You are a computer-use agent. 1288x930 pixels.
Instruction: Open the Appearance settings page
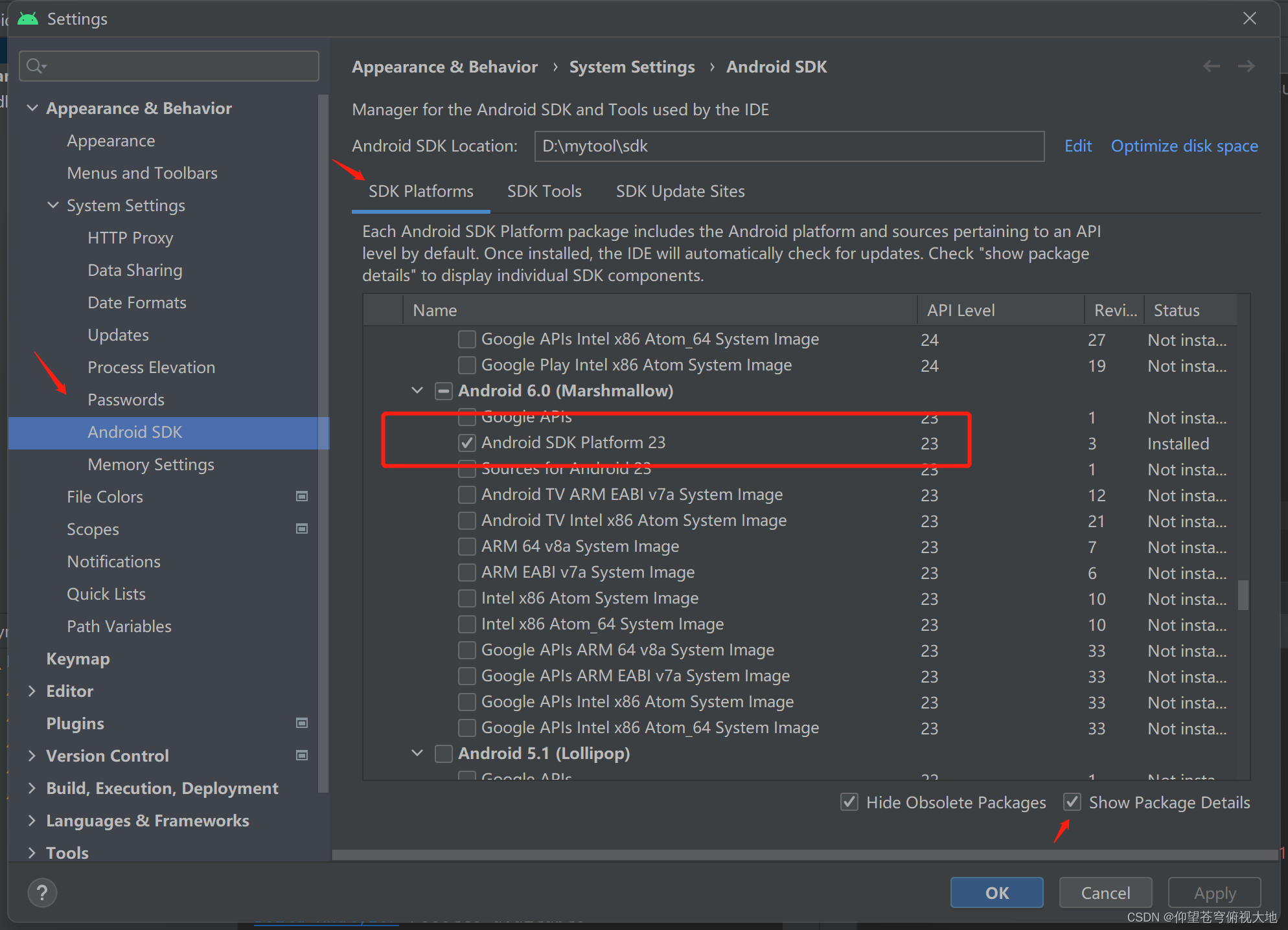click(111, 141)
